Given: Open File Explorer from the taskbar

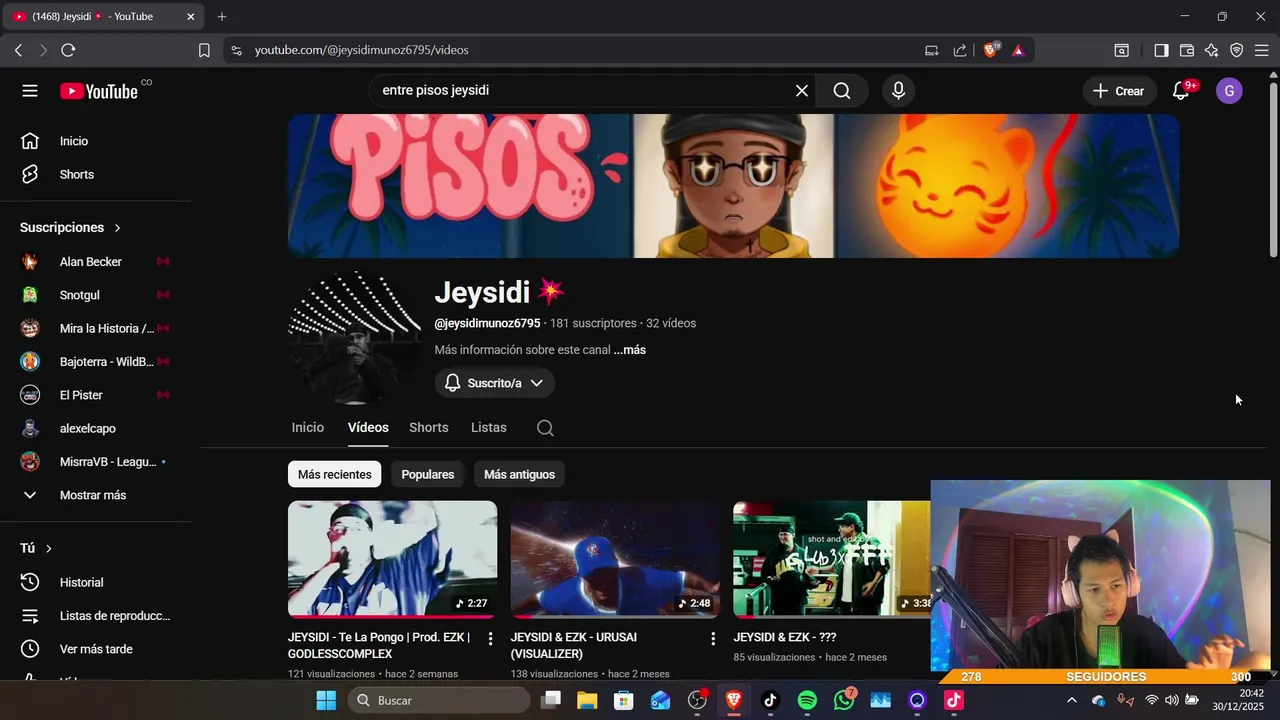Looking at the screenshot, I should [x=587, y=700].
